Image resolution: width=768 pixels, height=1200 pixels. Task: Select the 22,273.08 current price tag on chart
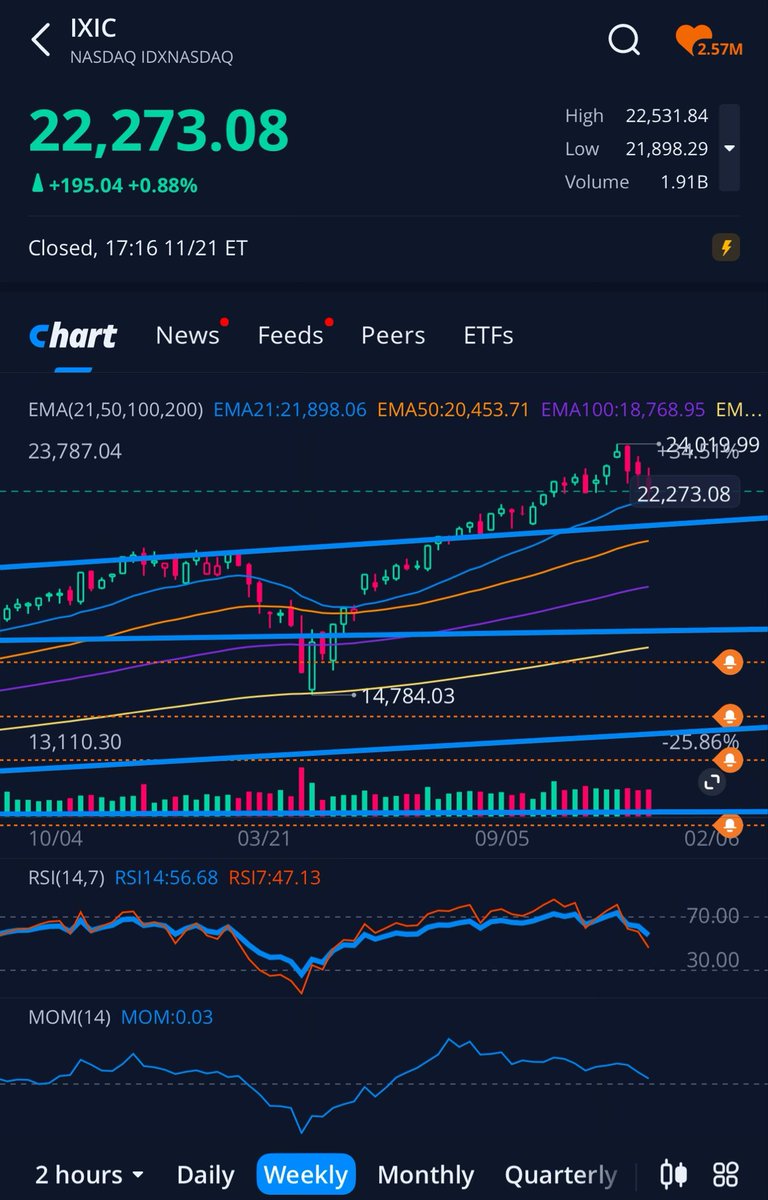(685, 493)
